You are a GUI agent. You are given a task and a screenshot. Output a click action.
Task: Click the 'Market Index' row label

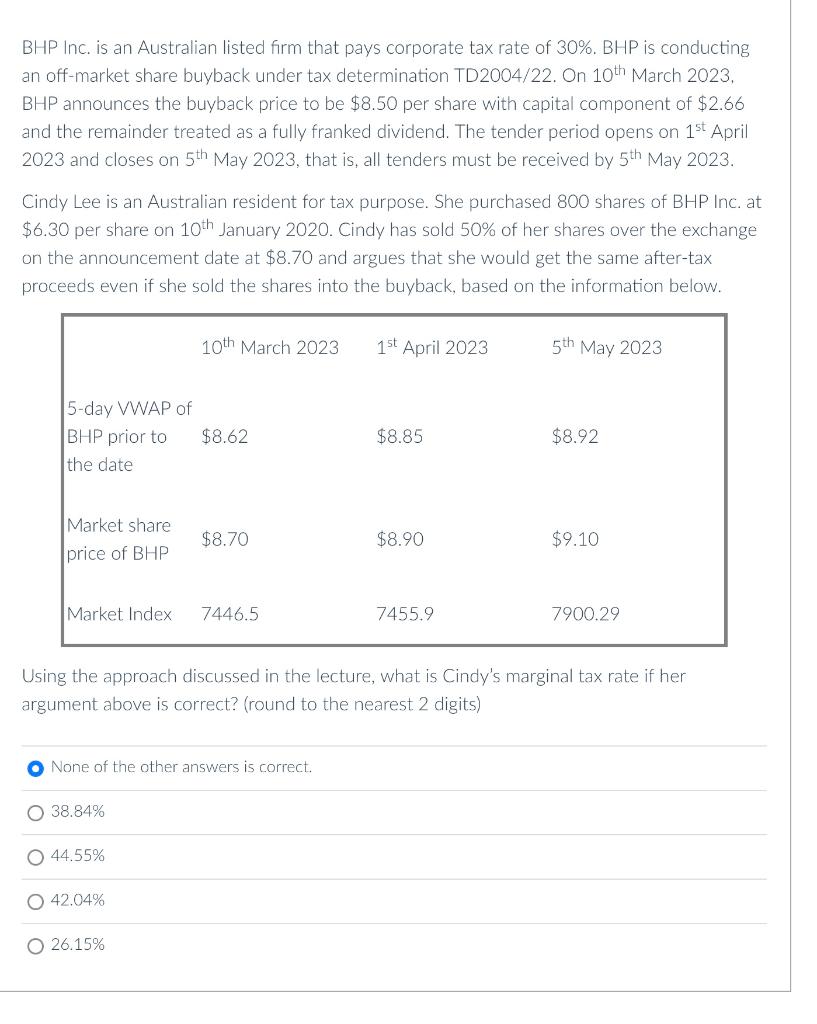coord(120,614)
